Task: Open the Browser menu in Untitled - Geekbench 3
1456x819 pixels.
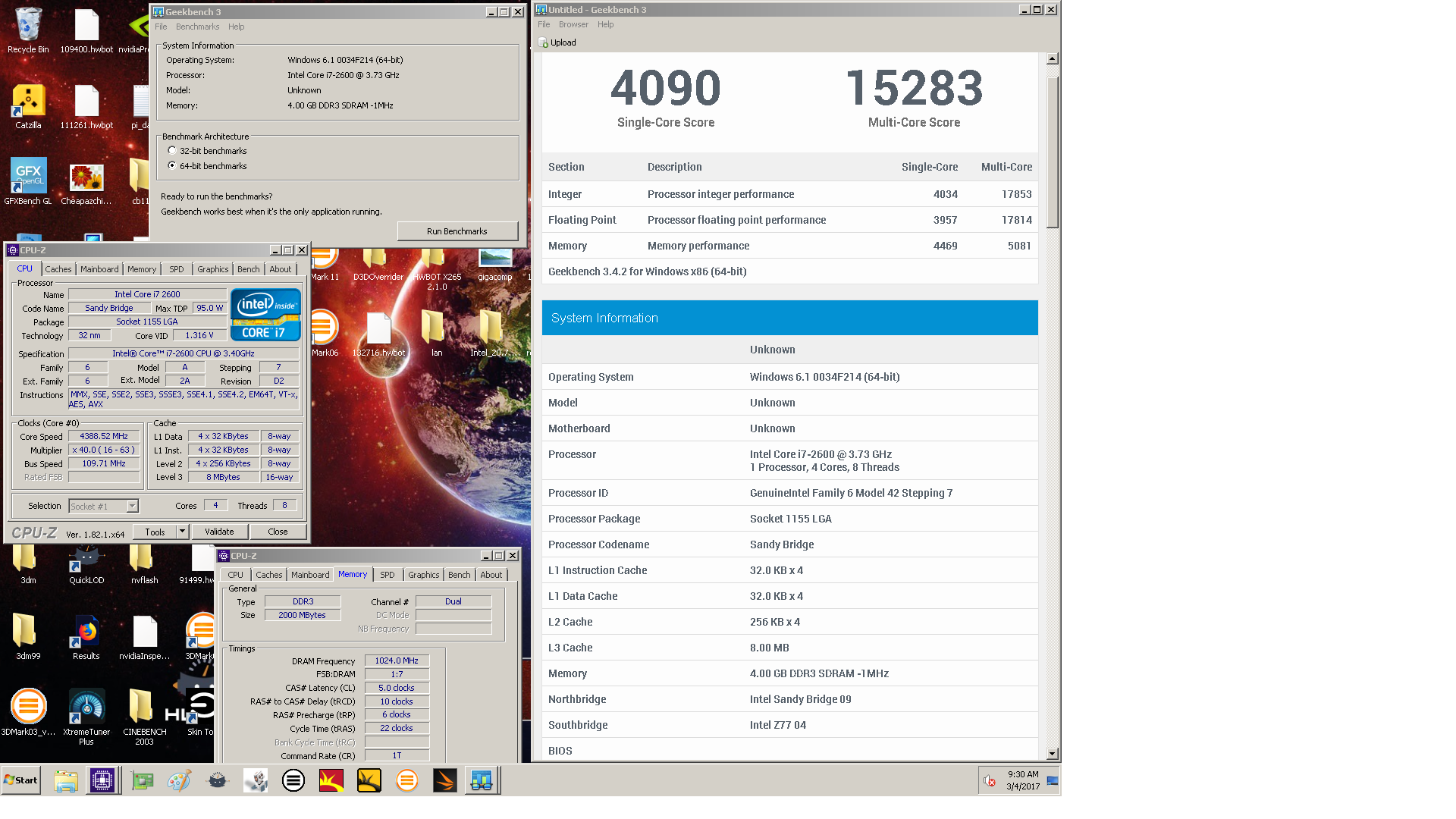Action: click(573, 24)
